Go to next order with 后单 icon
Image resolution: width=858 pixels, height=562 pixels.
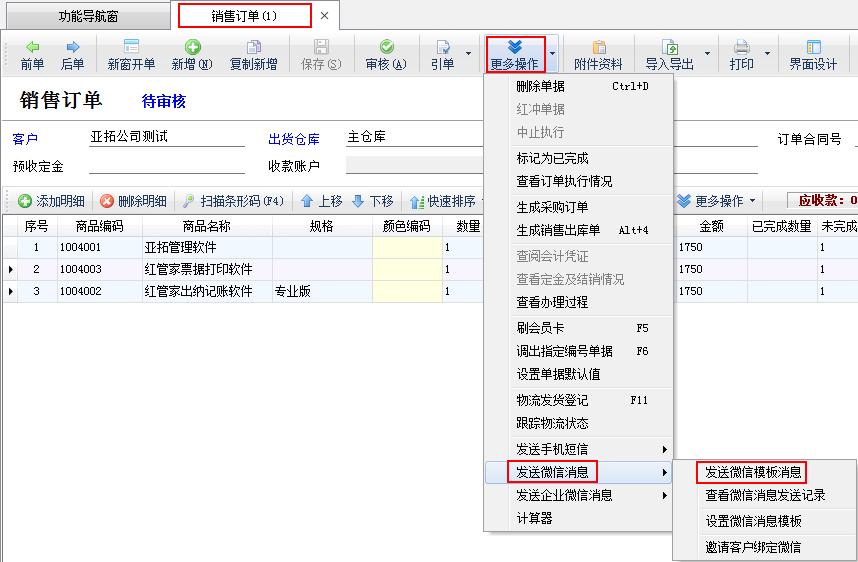tap(72, 48)
